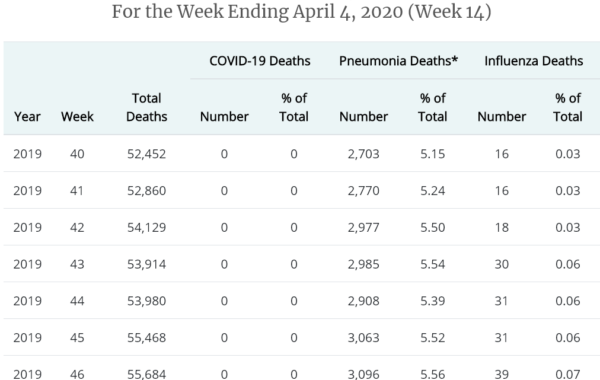Select influenza percent 0.07 in week 46
600x380 pixels.
point(568,373)
